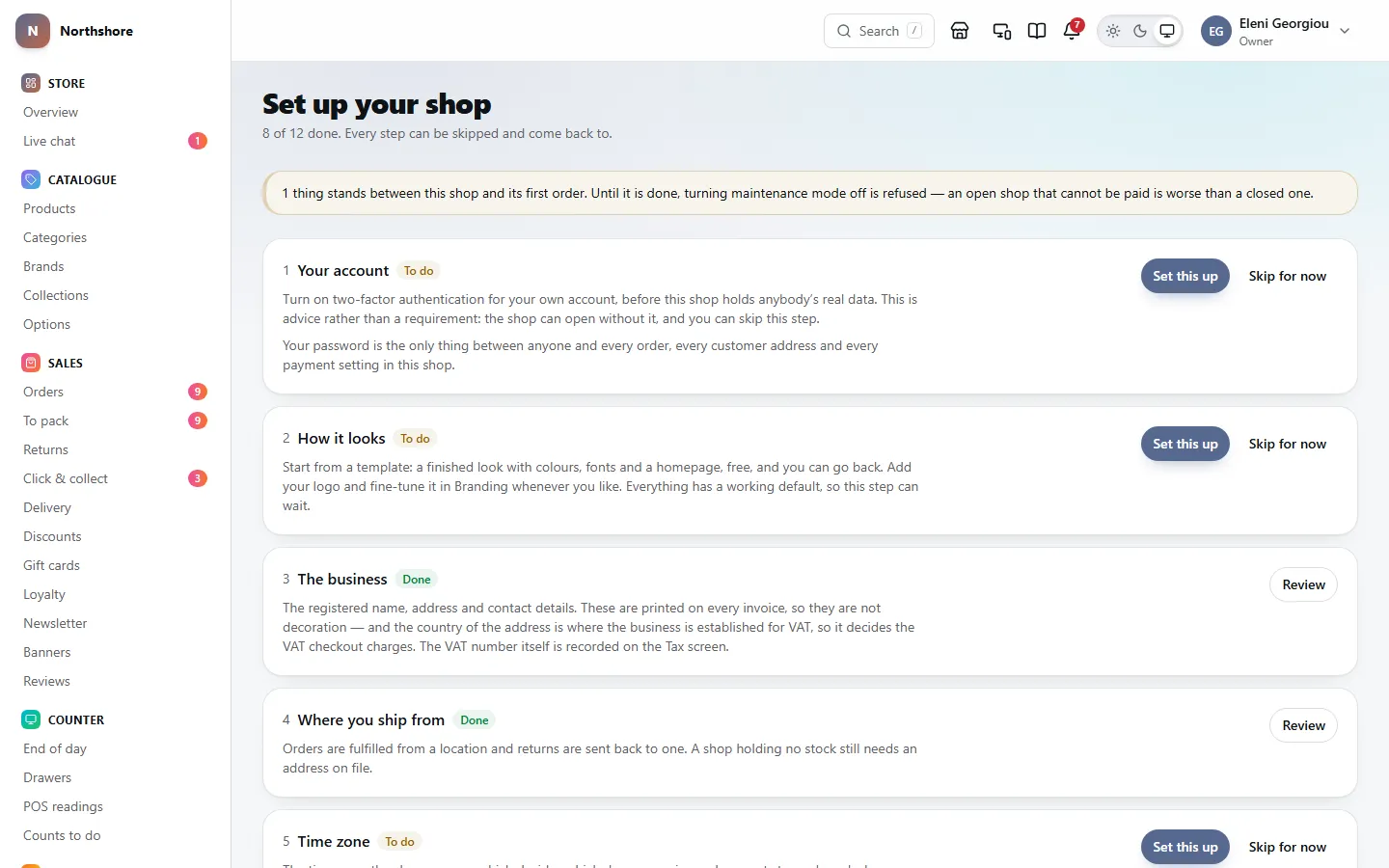Image resolution: width=1389 pixels, height=868 pixels.
Task: Click the Where you ship from title
Action: [x=371, y=720]
